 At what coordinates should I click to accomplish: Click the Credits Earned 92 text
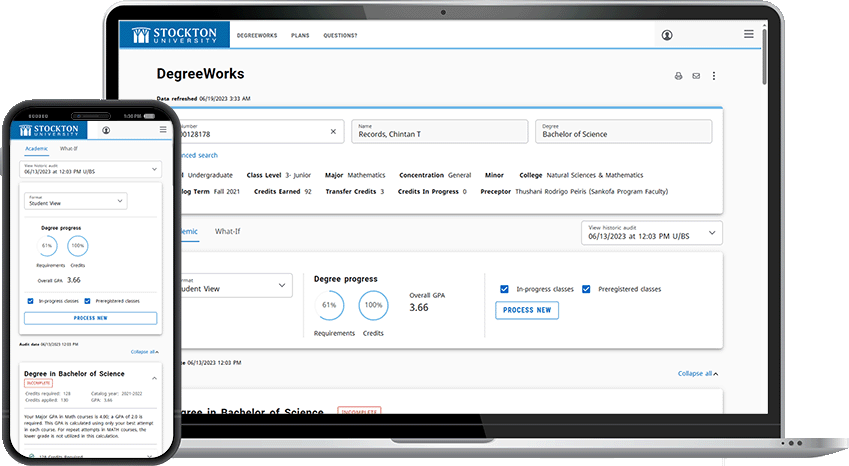(x=283, y=192)
